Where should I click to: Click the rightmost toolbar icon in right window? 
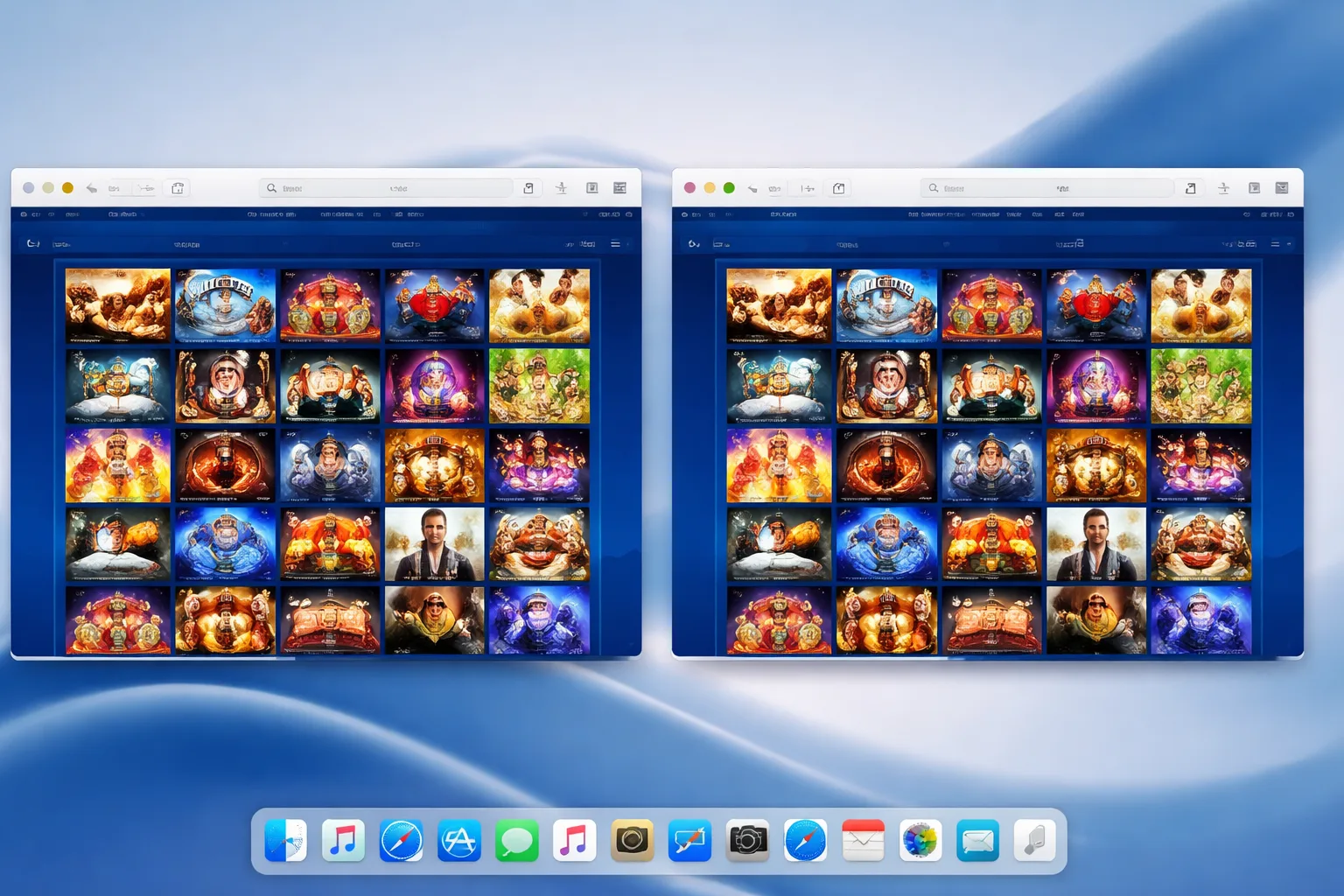(x=1282, y=188)
